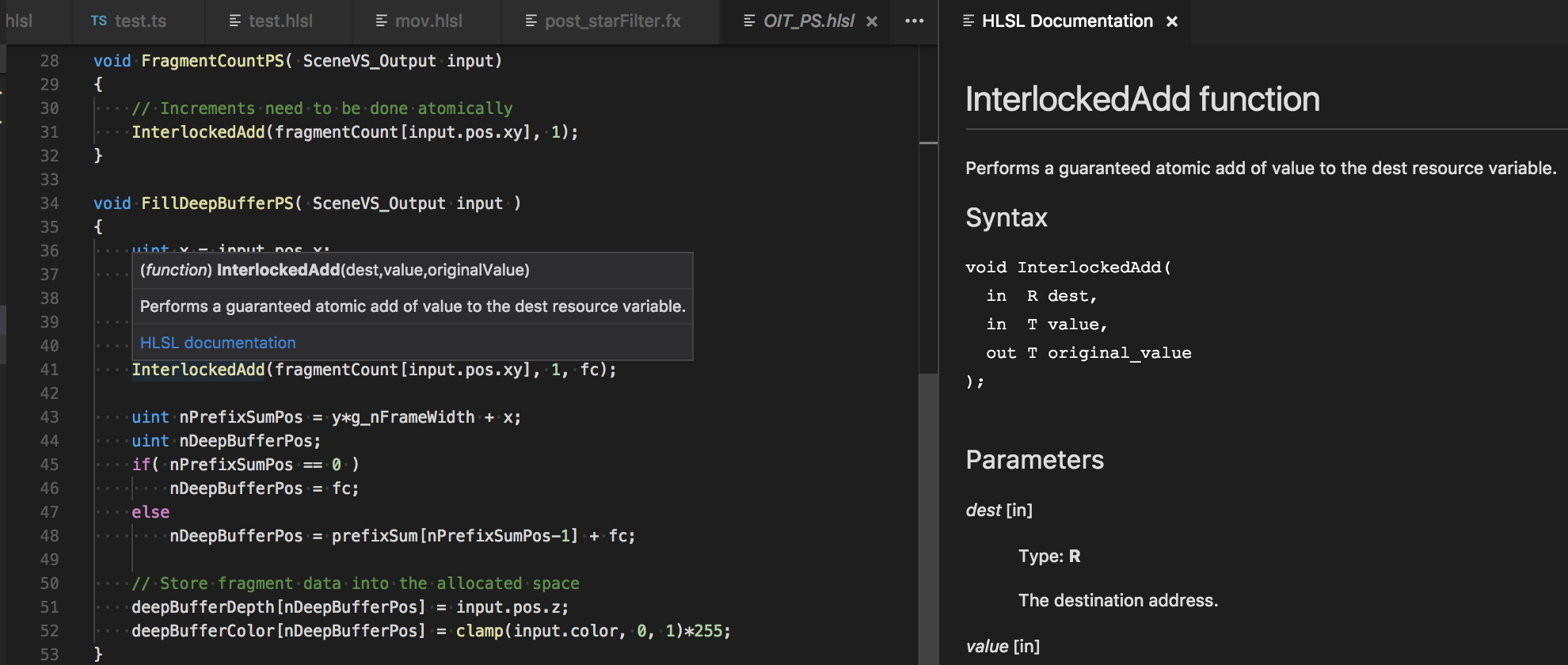The image size is (1568, 665).
Task: Click 'value [in]' parameter entry
Action: (x=1003, y=647)
